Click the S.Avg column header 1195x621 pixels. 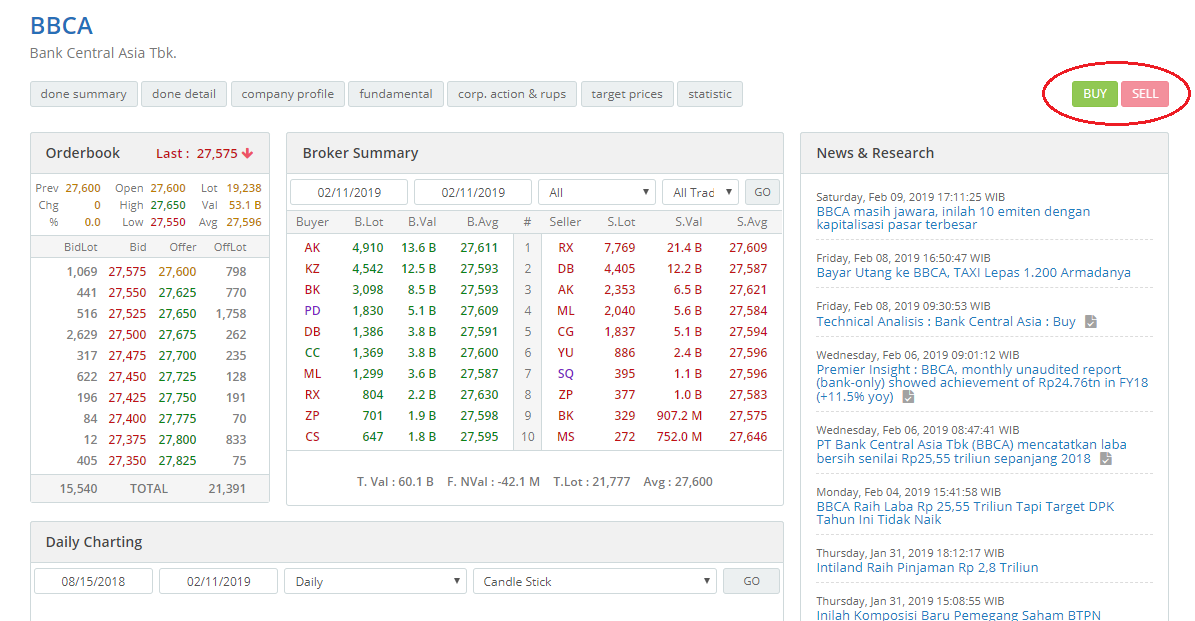tap(751, 222)
